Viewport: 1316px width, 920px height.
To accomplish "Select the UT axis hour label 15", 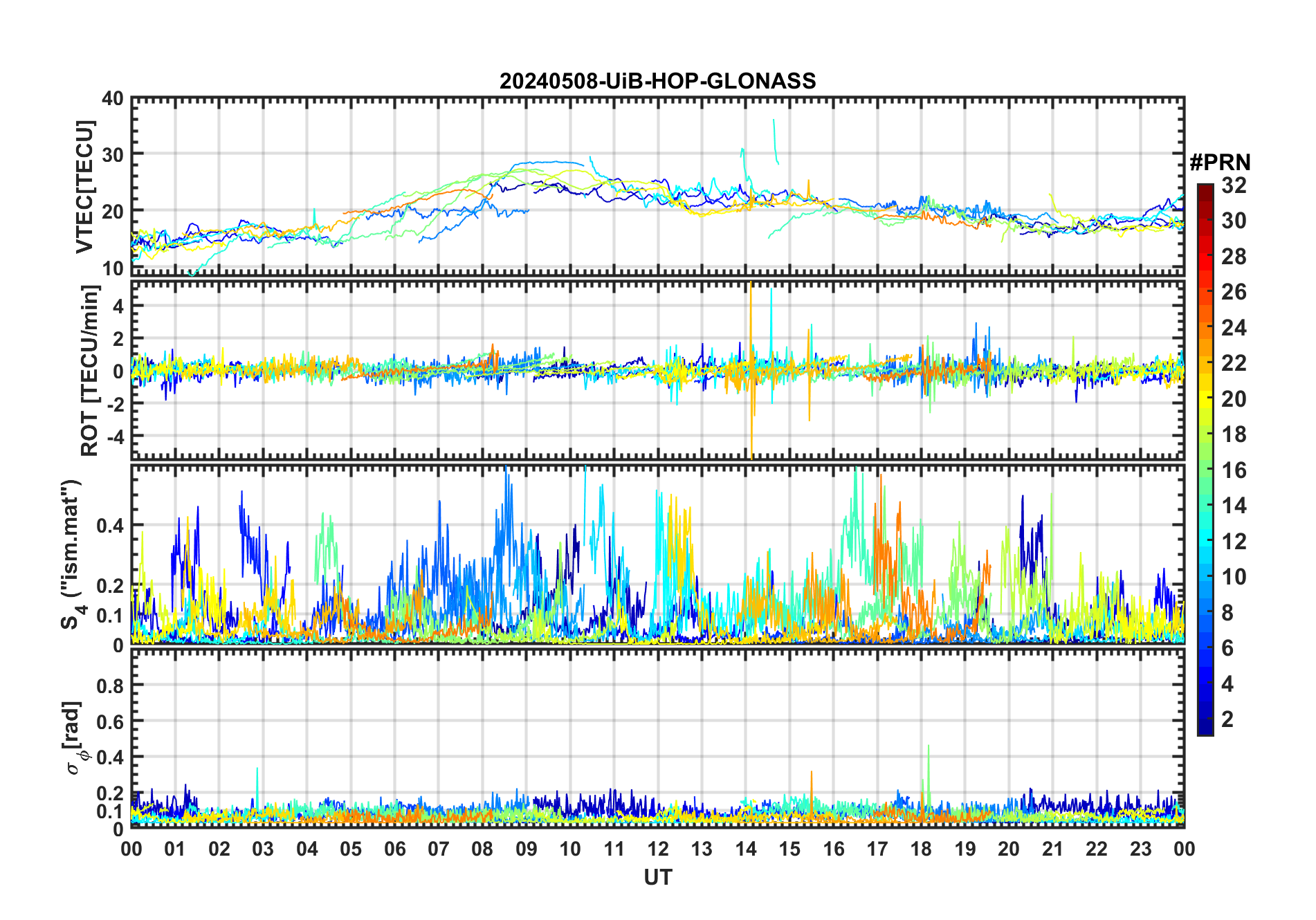I will (789, 849).
